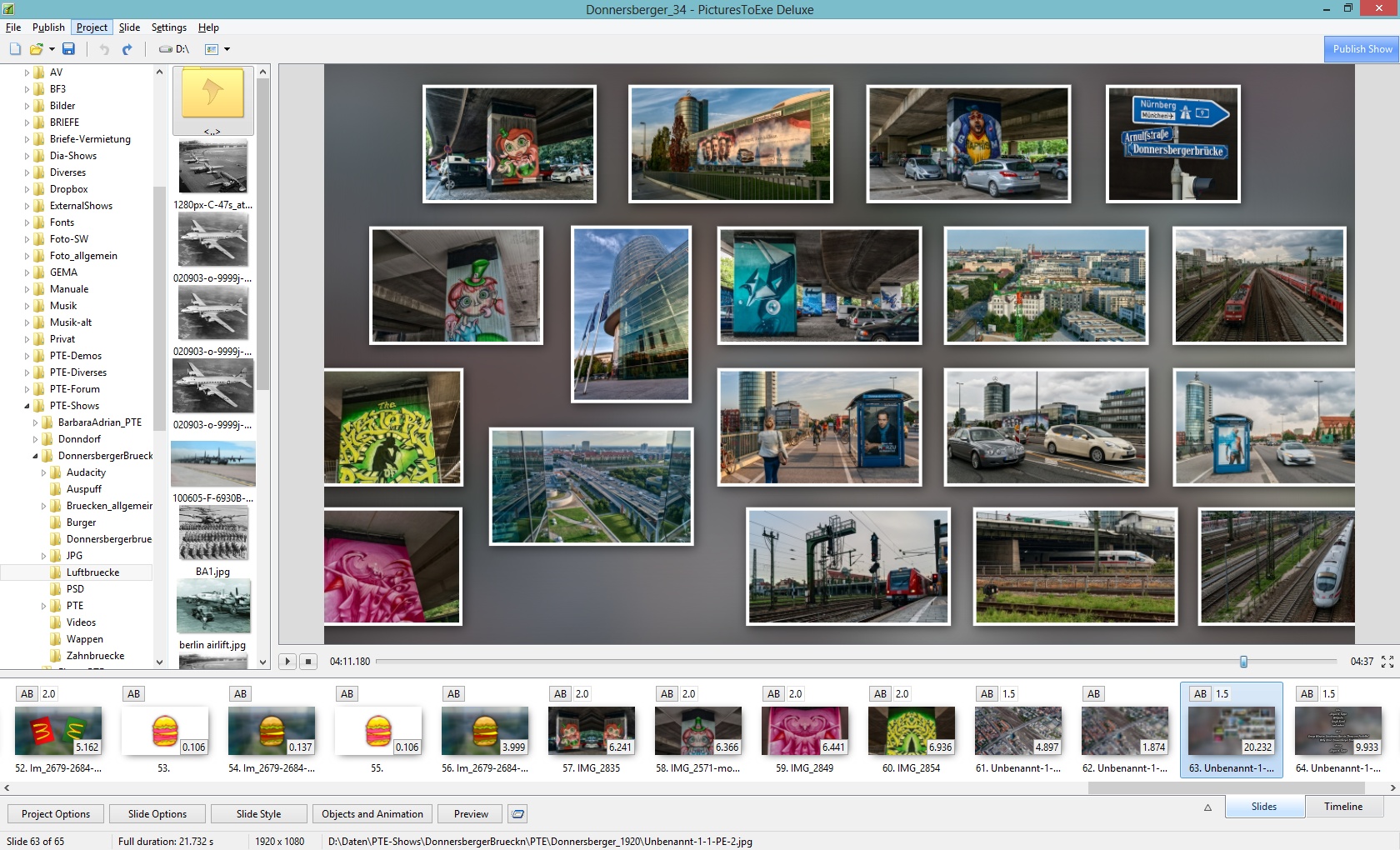Screen dimensions: 1400x850
Task: Go up one folder level icon
Action: click(212, 100)
